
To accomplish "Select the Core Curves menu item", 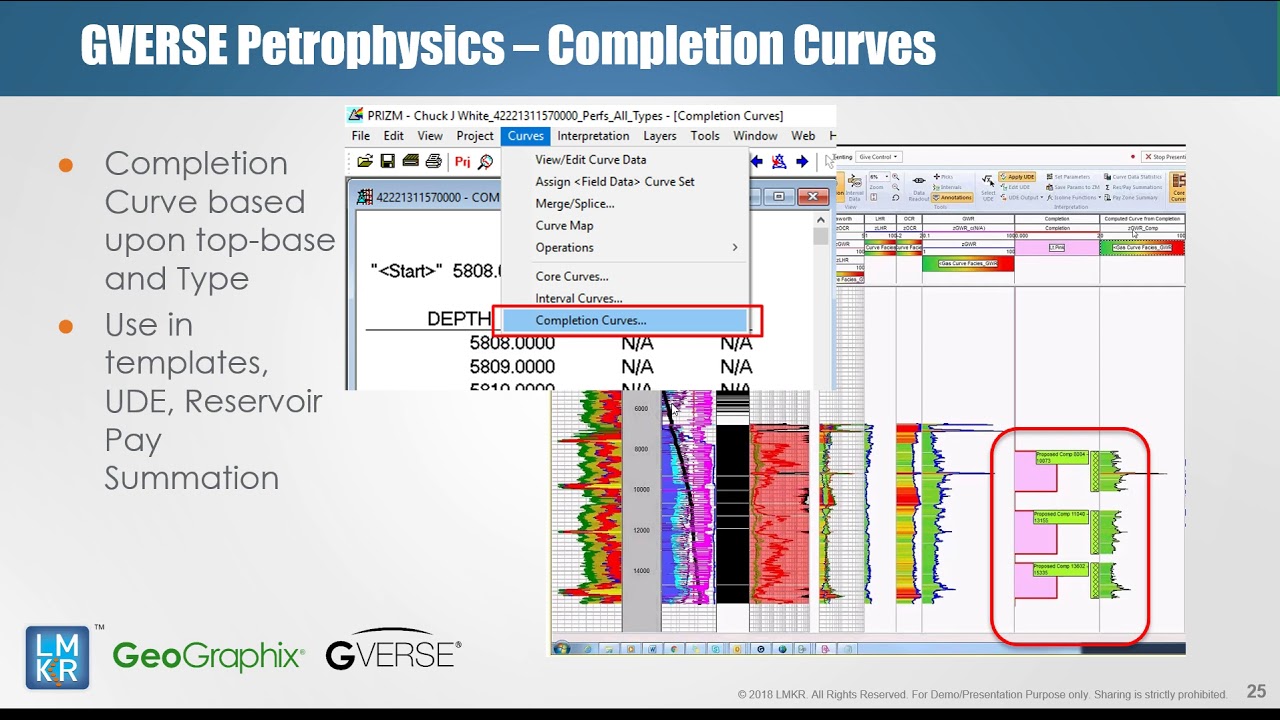I will coord(625,277).
